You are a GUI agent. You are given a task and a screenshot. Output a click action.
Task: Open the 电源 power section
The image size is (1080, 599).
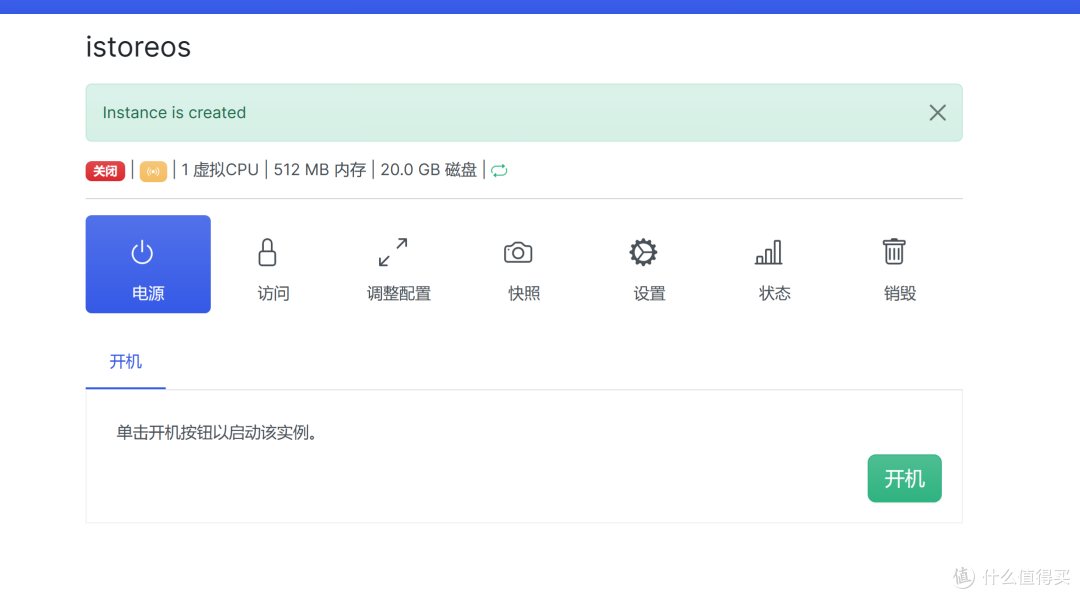pos(148,264)
